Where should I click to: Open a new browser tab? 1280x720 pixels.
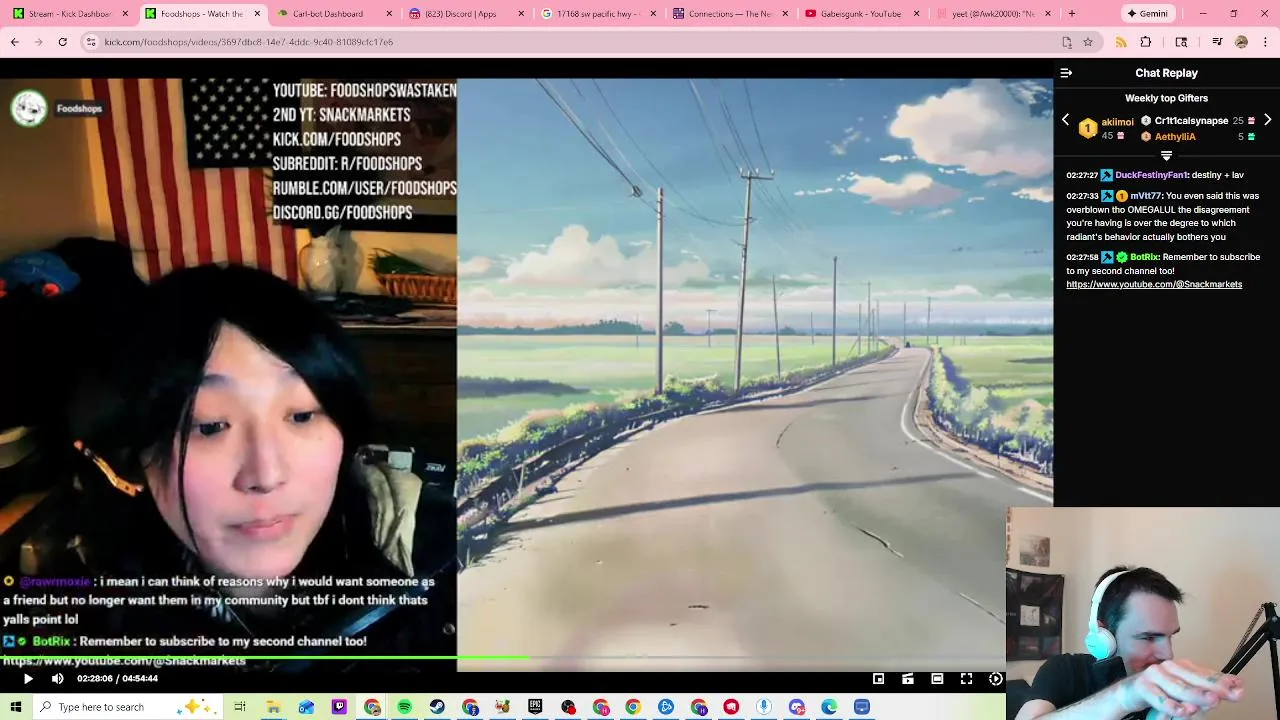pos(1071,14)
